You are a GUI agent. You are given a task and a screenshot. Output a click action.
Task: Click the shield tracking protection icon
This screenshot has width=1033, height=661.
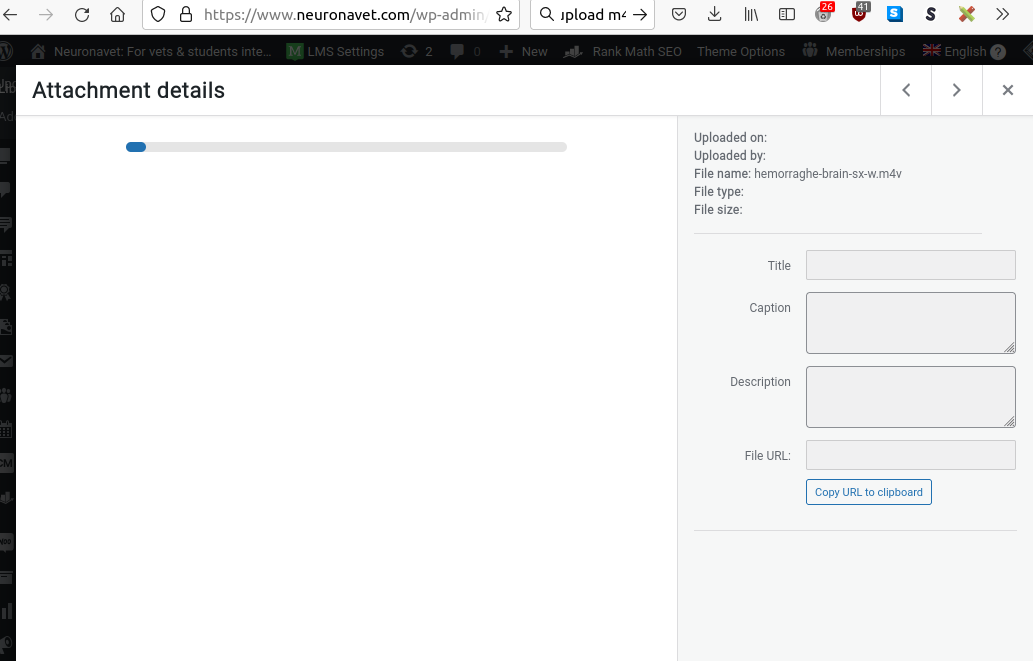pos(158,14)
